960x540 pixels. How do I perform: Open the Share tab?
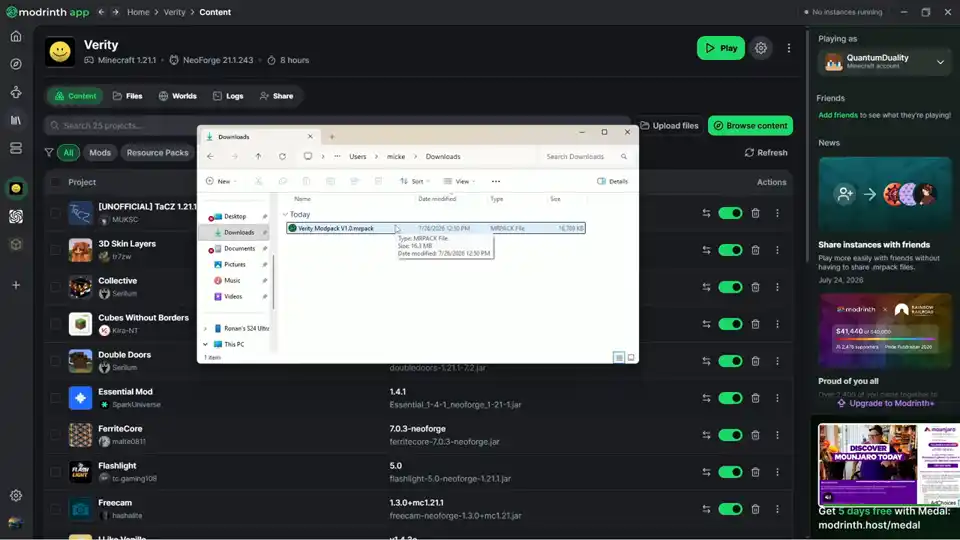[276, 96]
